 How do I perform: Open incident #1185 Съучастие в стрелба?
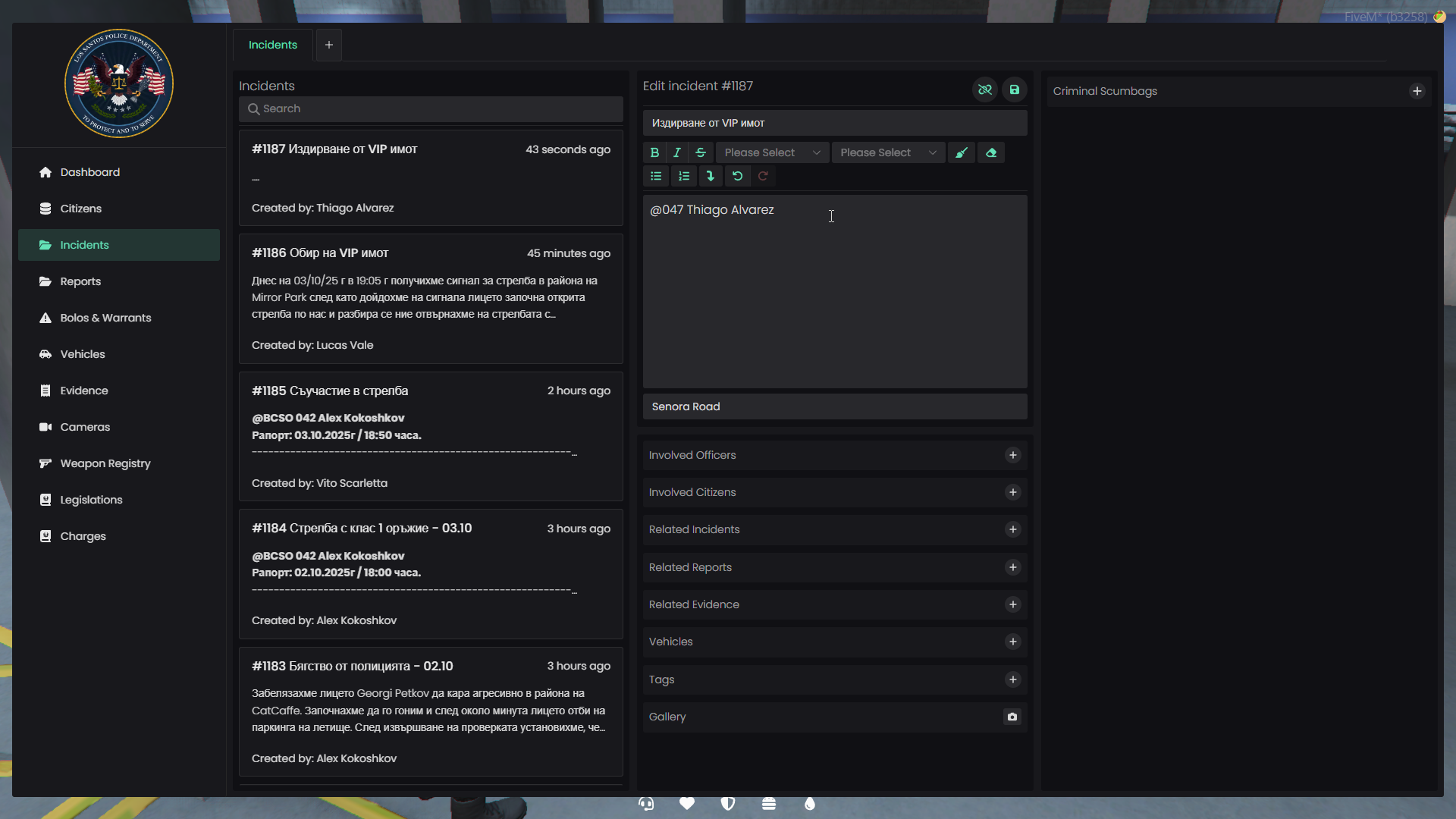pyautogui.click(x=431, y=437)
